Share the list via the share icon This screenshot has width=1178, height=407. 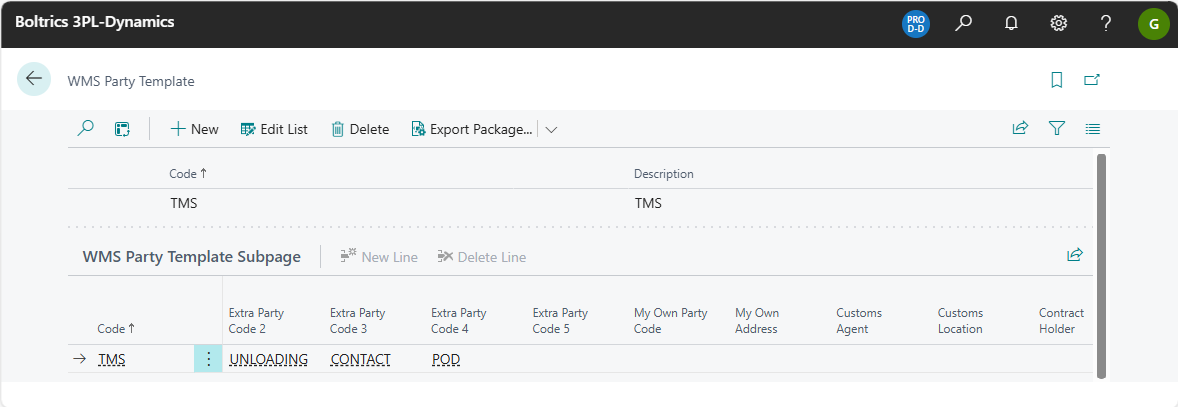(x=1020, y=128)
